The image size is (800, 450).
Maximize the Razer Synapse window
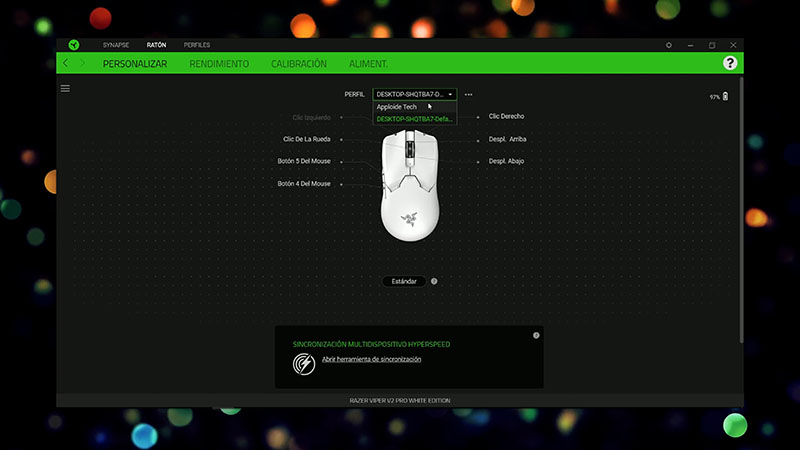(712, 45)
